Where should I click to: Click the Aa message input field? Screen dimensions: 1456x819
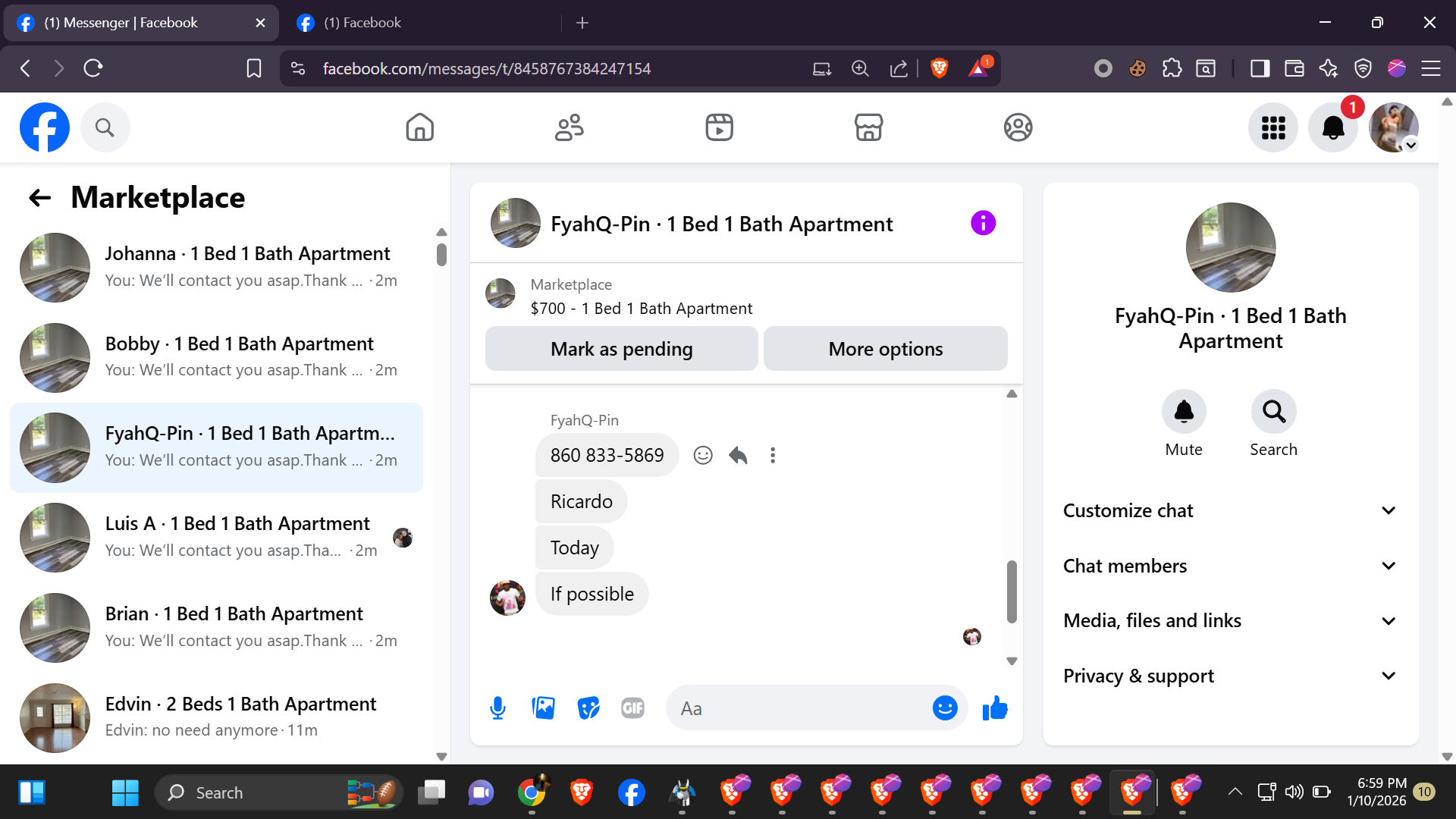coord(796,708)
